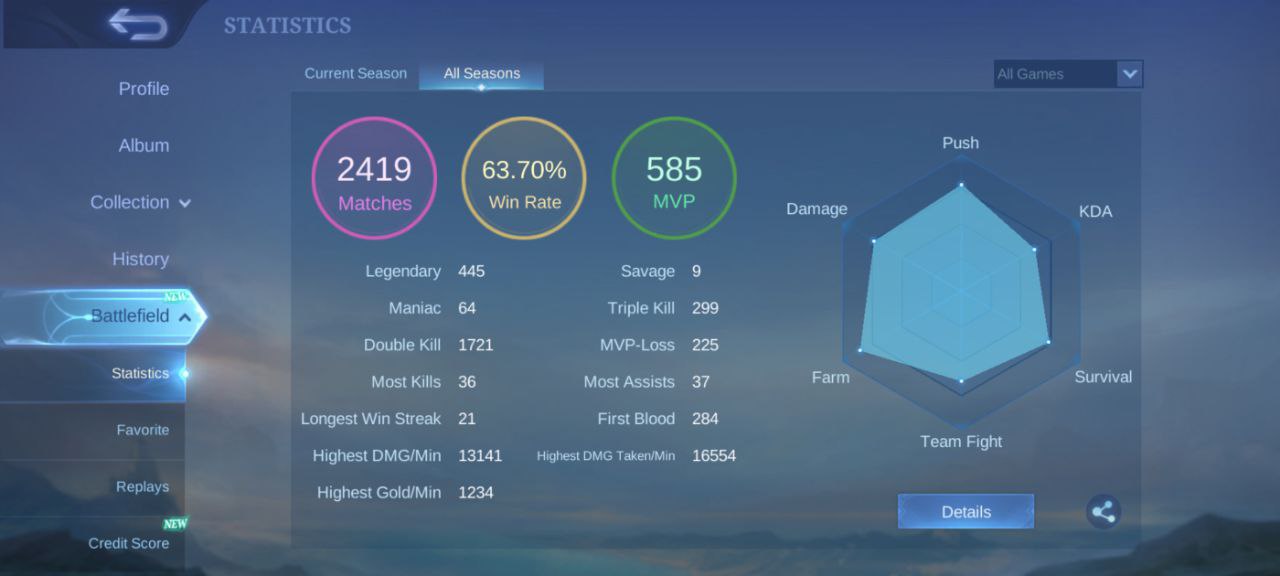Click the Double Kill value 1721
Viewport: 1280px width, 576px height.
click(x=476, y=345)
